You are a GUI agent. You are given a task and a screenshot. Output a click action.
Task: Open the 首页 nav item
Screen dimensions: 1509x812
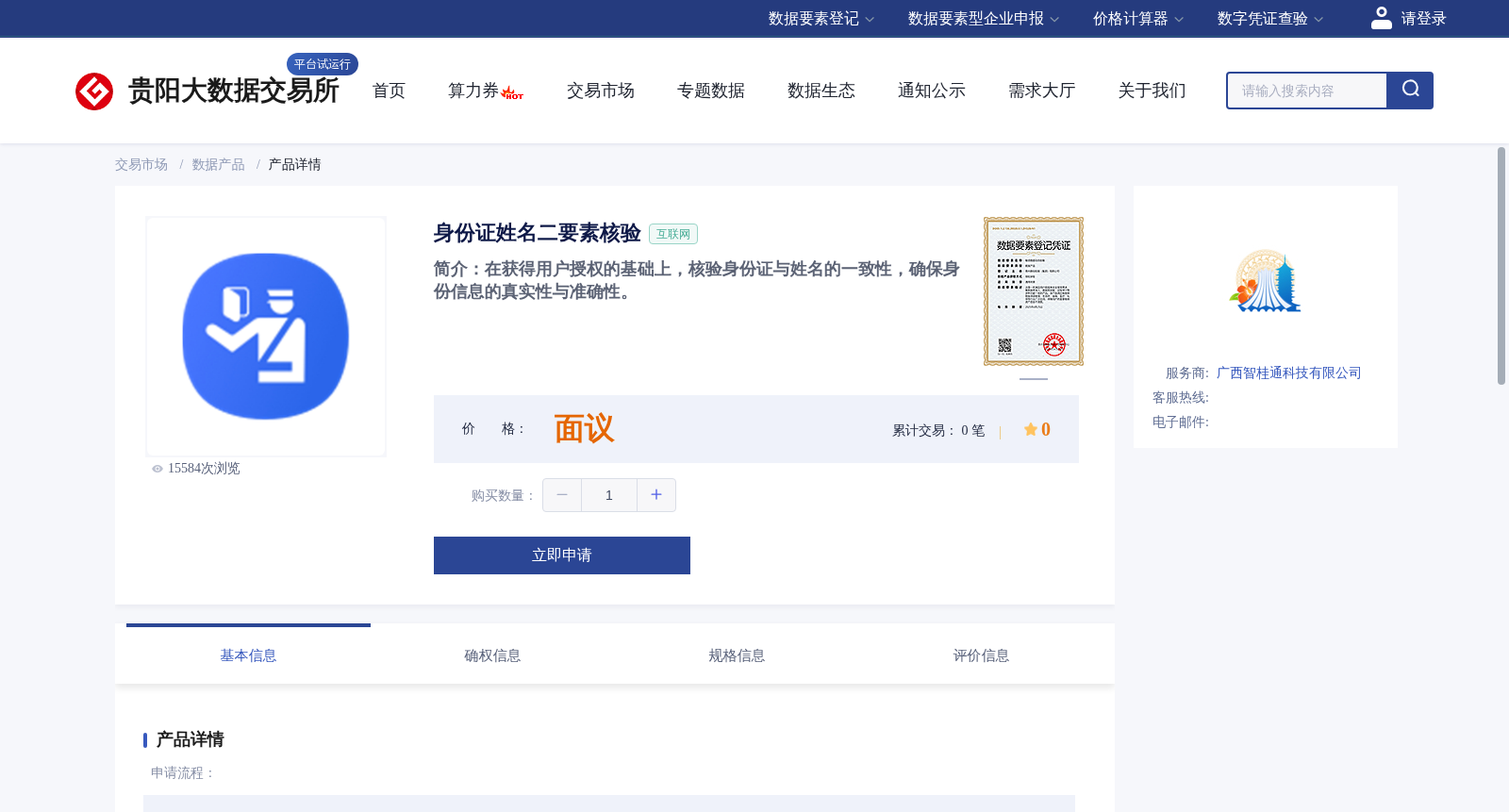coord(389,91)
